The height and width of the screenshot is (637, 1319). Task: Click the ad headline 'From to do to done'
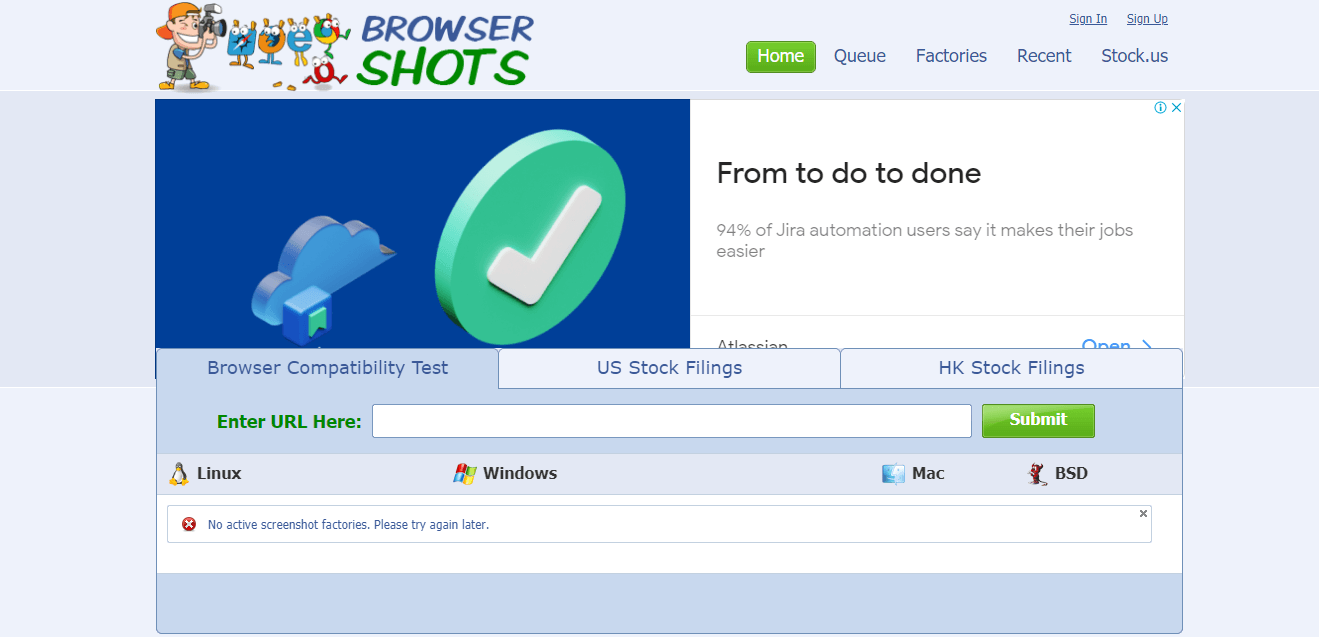(849, 174)
